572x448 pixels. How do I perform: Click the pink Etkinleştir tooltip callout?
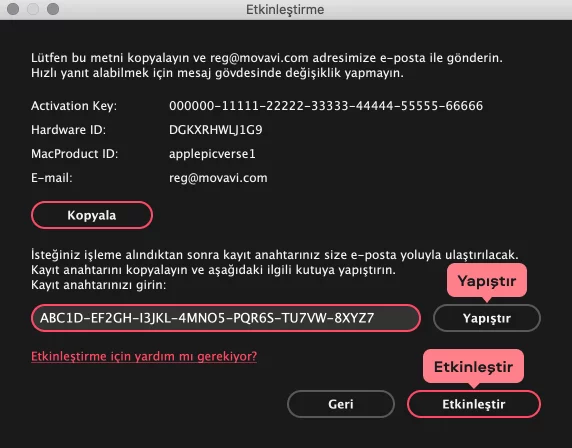click(474, 367)
